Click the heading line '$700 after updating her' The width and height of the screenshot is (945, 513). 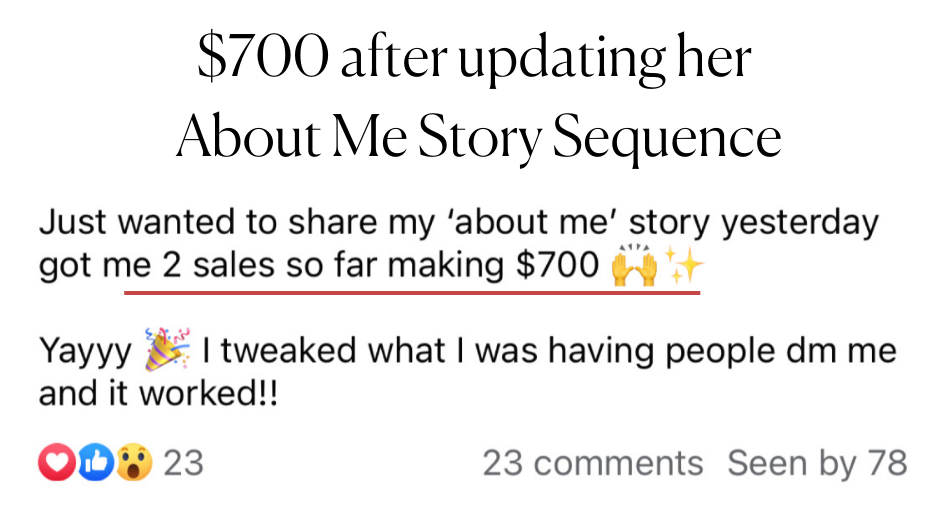tap(473, 60)
